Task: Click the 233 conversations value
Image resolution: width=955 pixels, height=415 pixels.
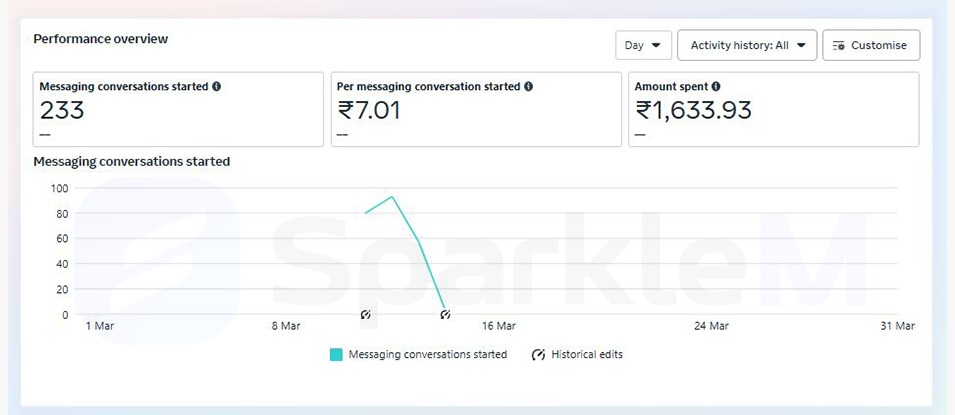Action: point(62,110)
